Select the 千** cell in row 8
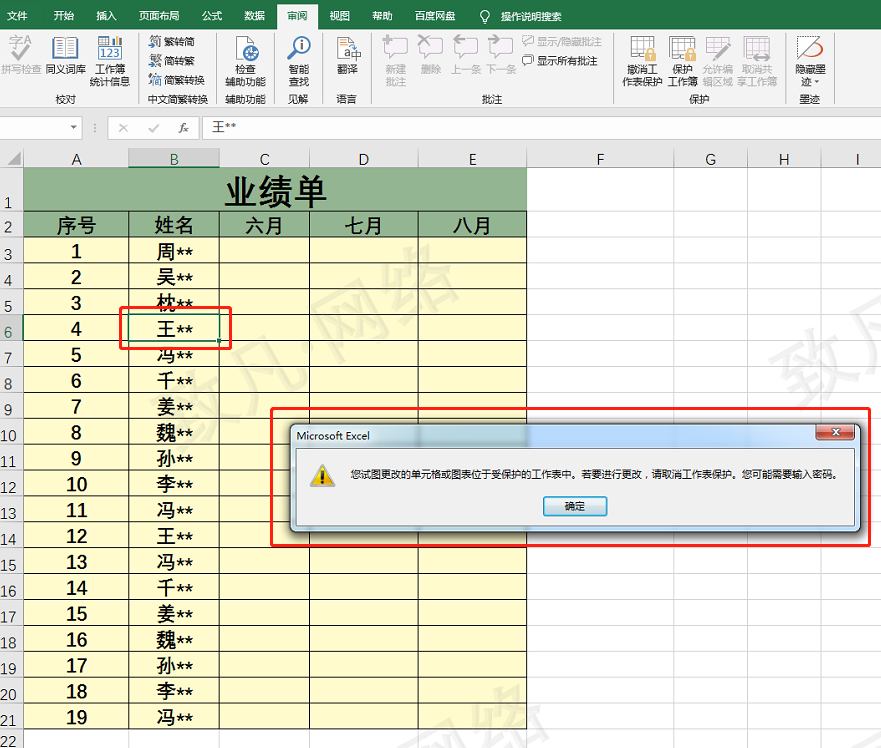 coord(174,380)
